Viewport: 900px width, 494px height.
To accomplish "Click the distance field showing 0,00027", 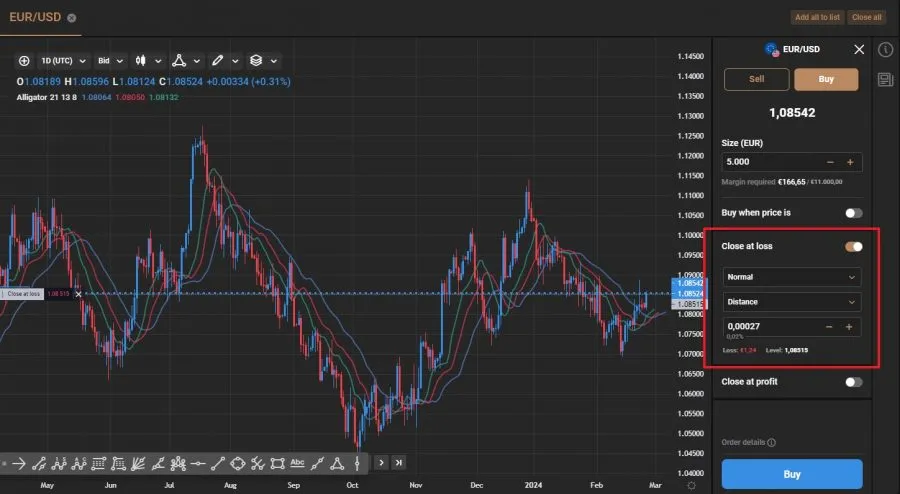I will point(792,327).
